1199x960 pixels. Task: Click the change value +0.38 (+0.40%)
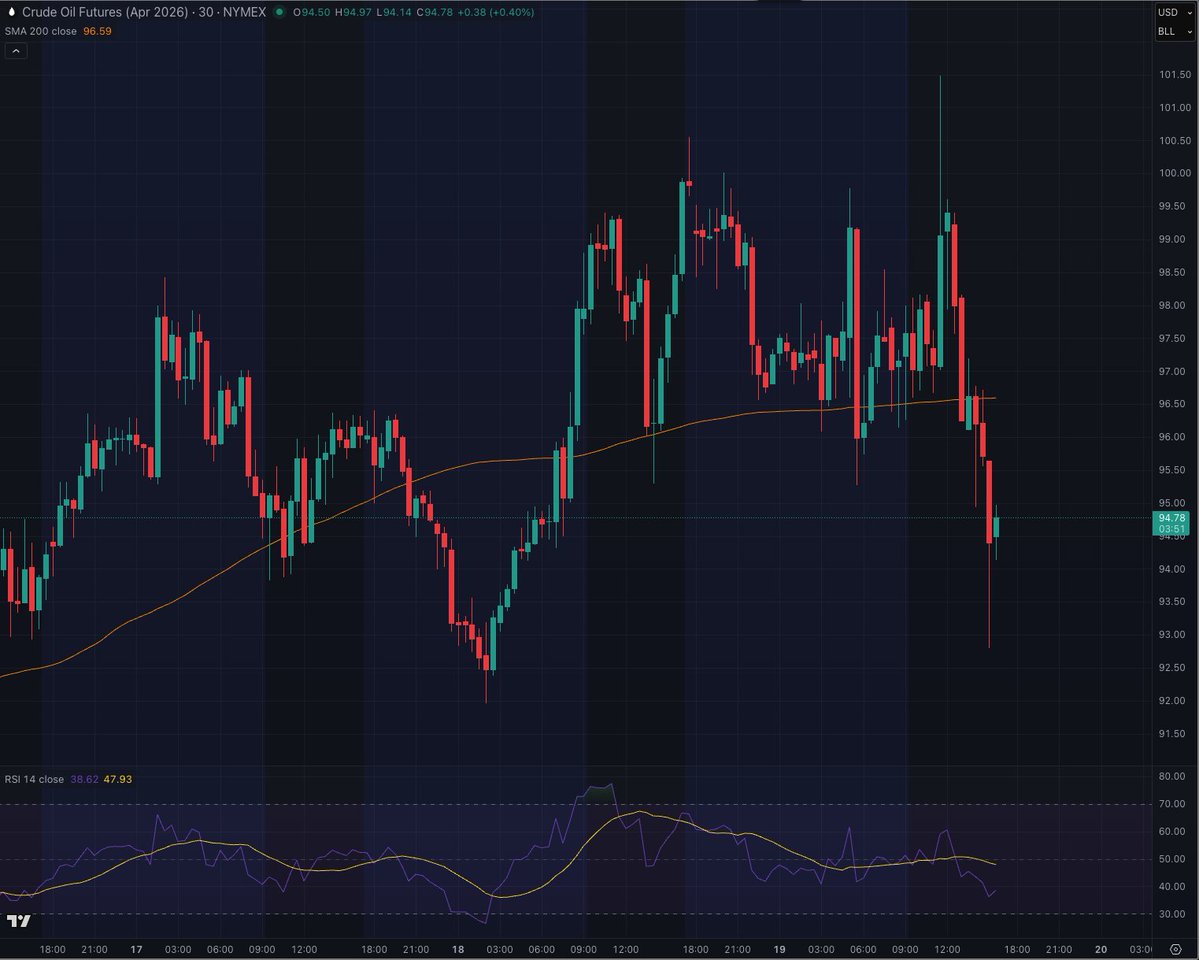[496, 12]
